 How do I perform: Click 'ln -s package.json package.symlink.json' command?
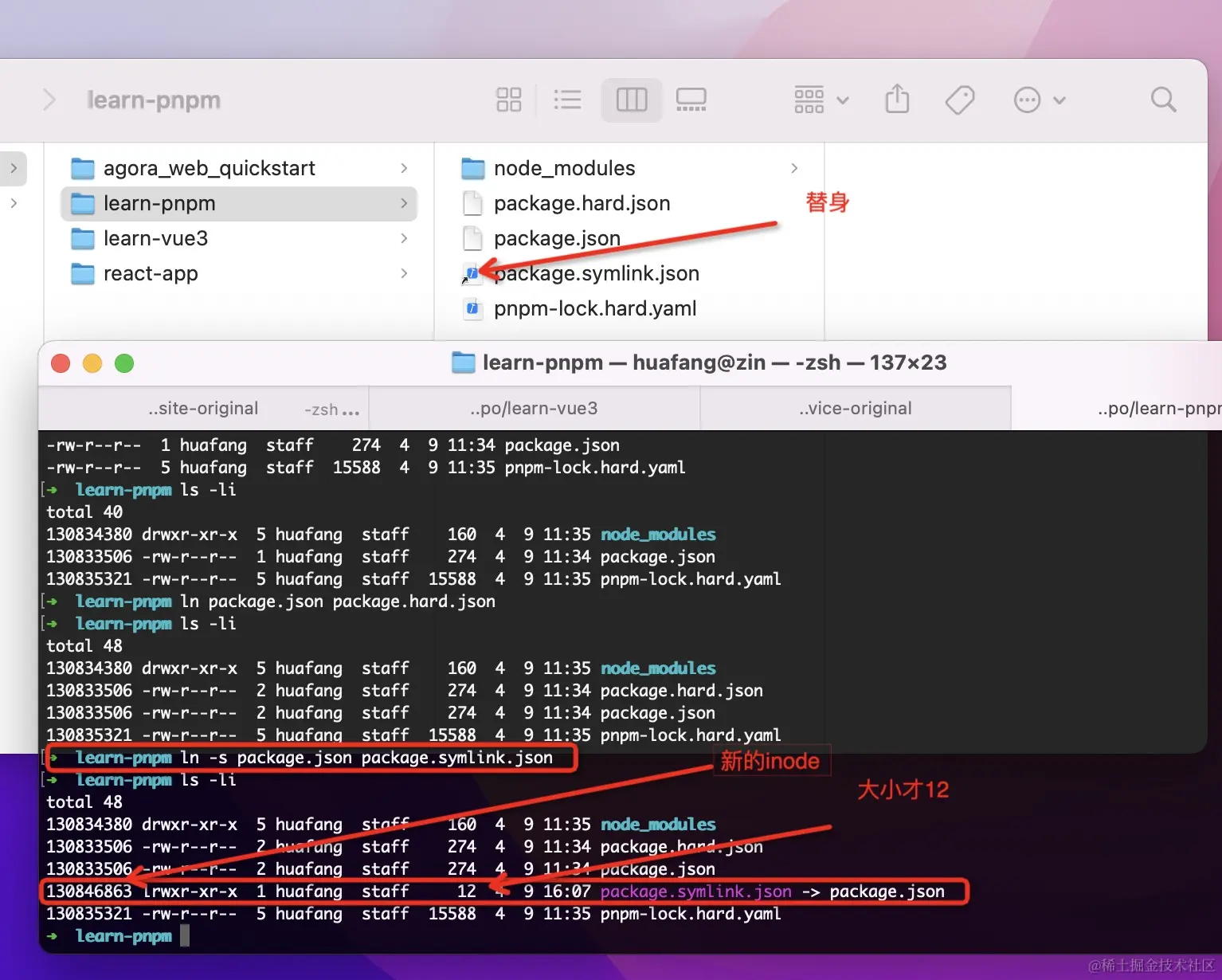coord(366,758)
